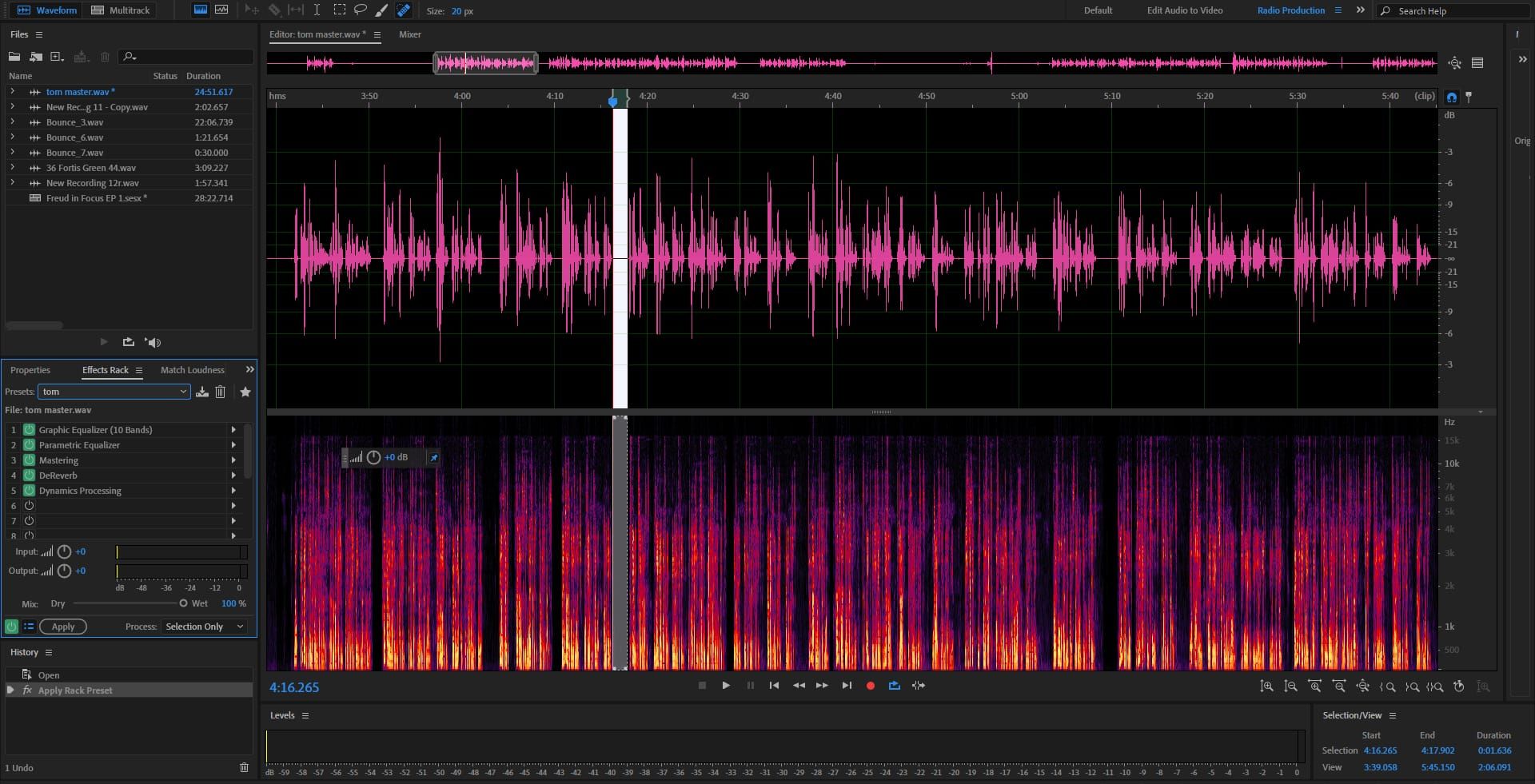
Task: Expand the tom master.wav file entry
Action: click(12, 92)
